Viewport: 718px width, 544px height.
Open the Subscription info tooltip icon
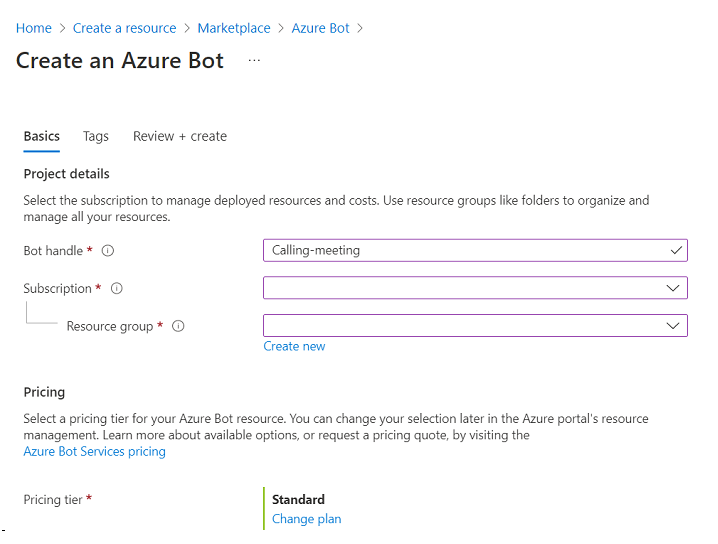117,288
